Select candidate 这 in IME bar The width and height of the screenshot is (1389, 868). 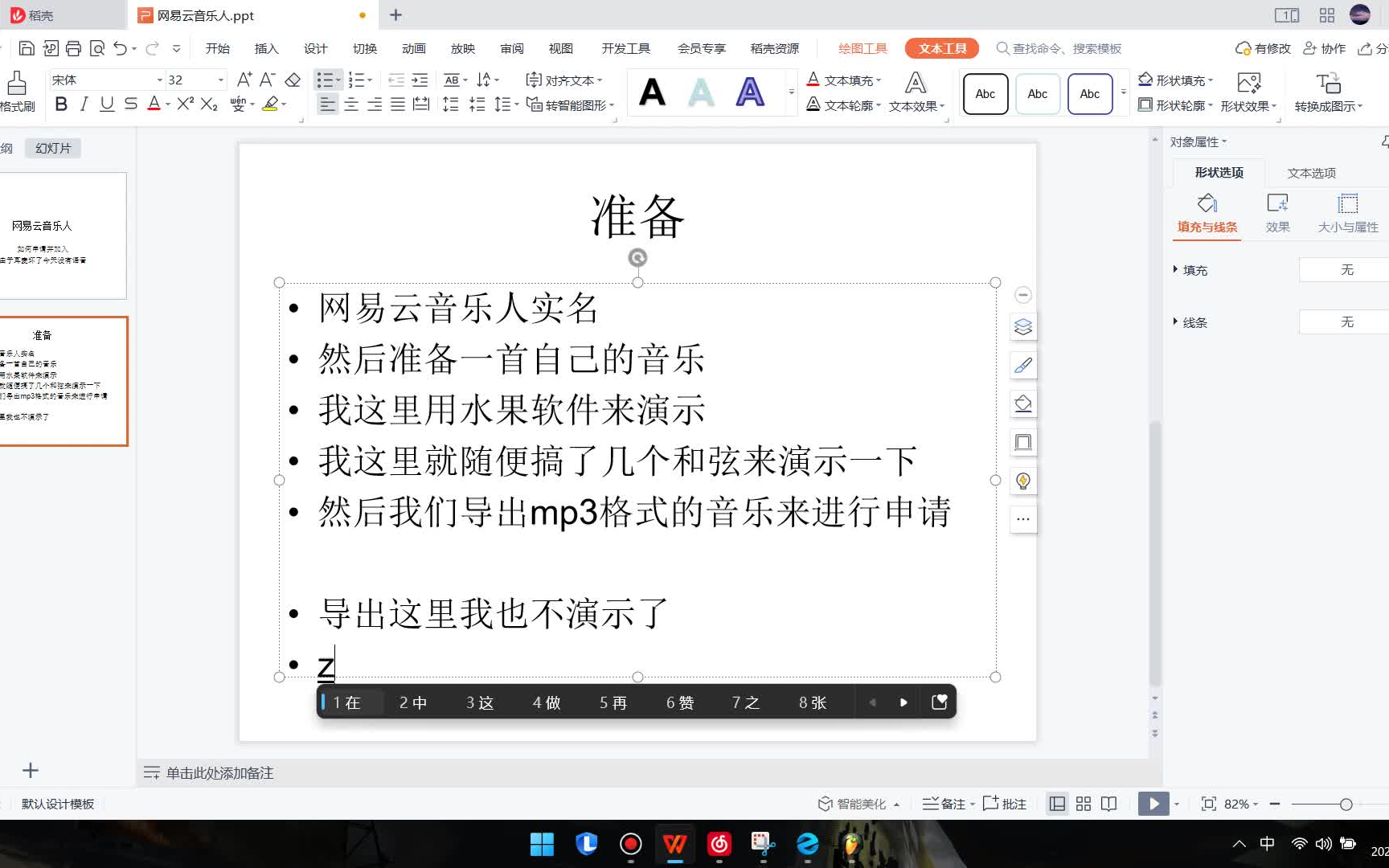[x=479, y=702]
